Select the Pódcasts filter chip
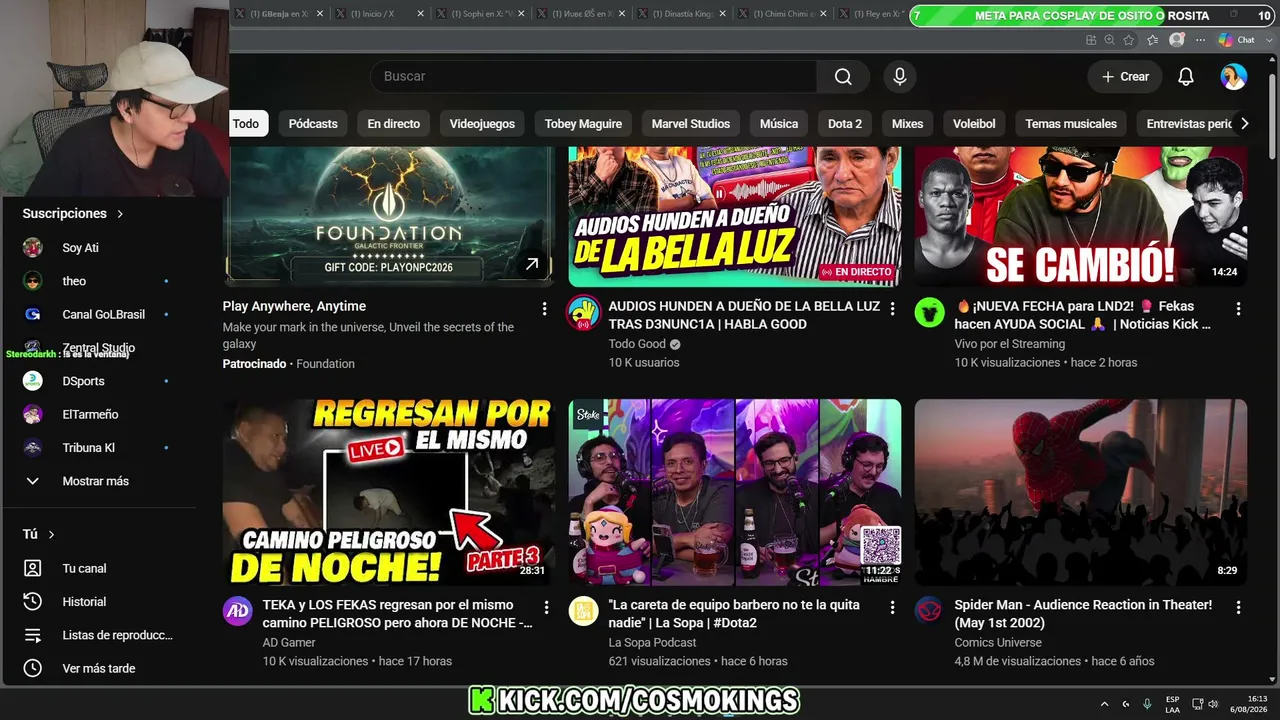Screen dimensions: 1280x720 (x=313, y=124)
